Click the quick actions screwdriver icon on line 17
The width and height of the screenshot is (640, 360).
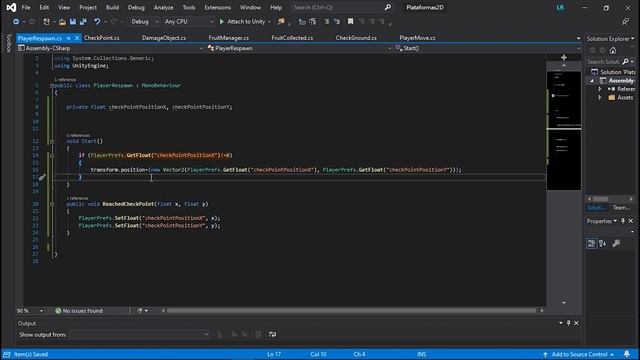[42, 177]
